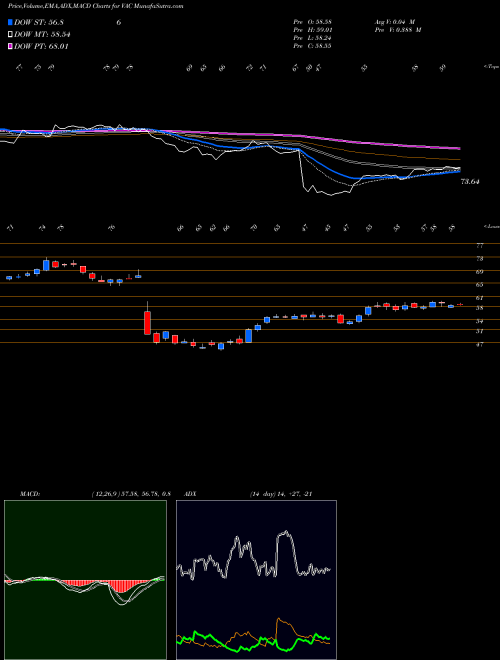Click the blue DOW ST legend swatch
Image resolution: width=500 pixels, height=660 pixels.
pyautogui.click(x=10, y=22)
